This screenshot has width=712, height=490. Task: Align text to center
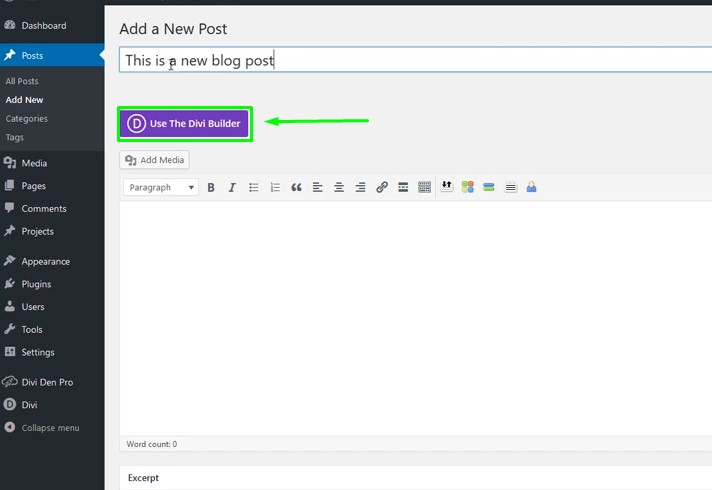[x=339, y=187]
